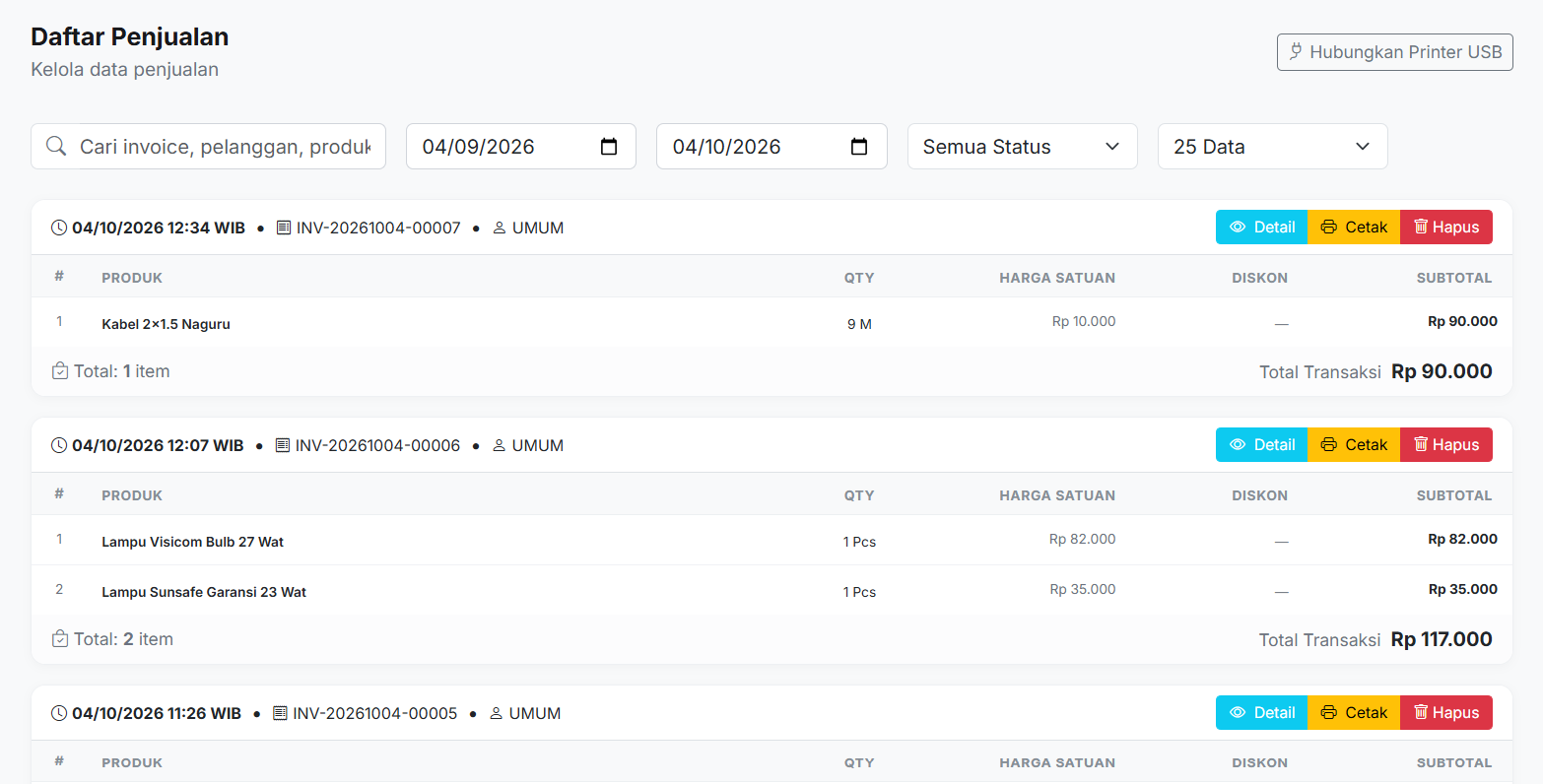Click the end date field showing 04/10/2026
This screenshot has width=1543, height=784.
771,147
